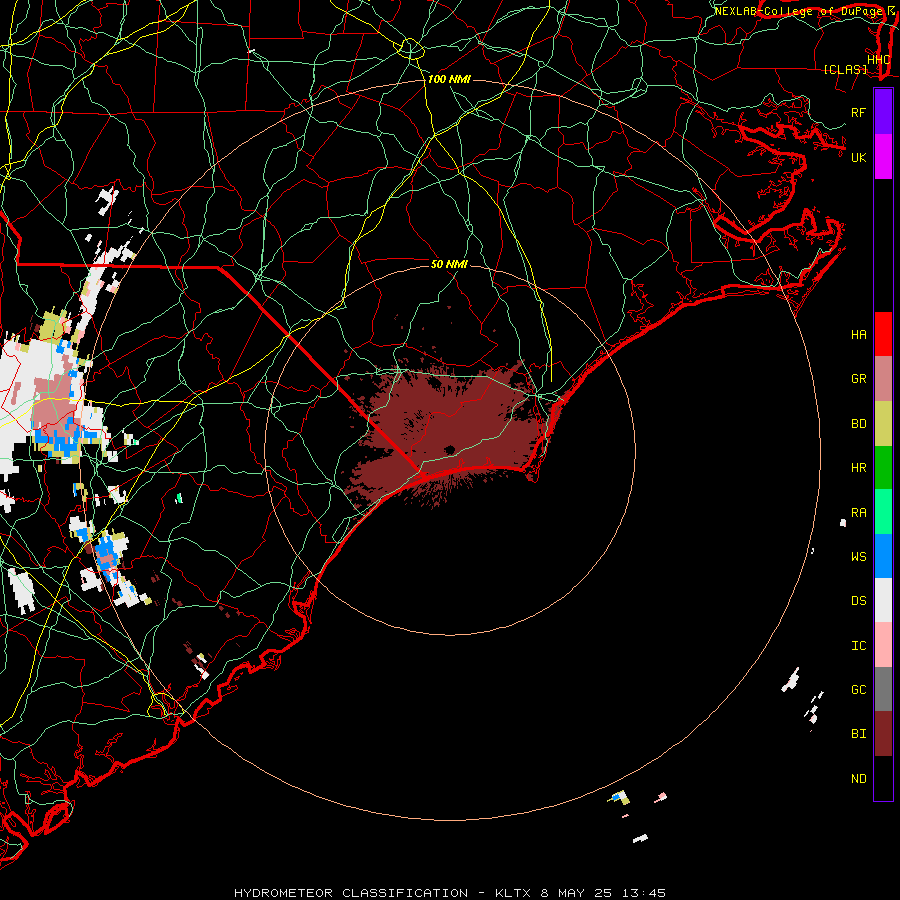Click the HR legend label

click(858, 468)
